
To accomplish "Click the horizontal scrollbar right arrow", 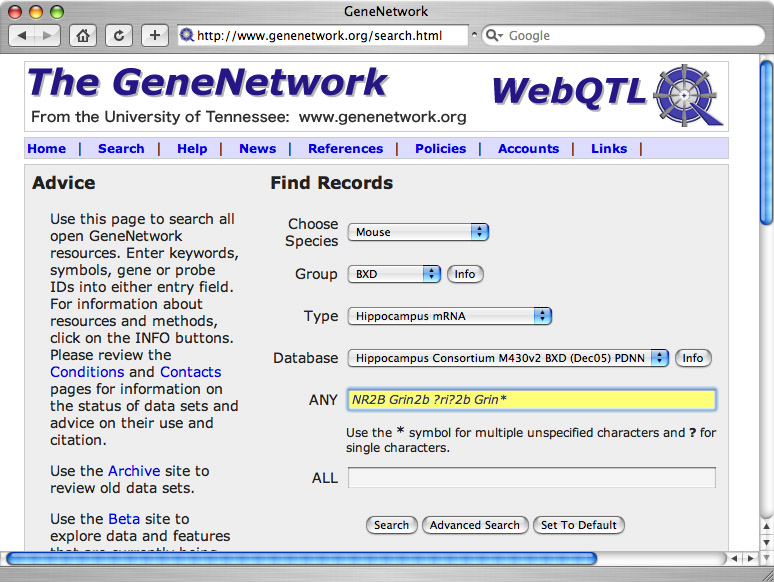I will 751,558.
